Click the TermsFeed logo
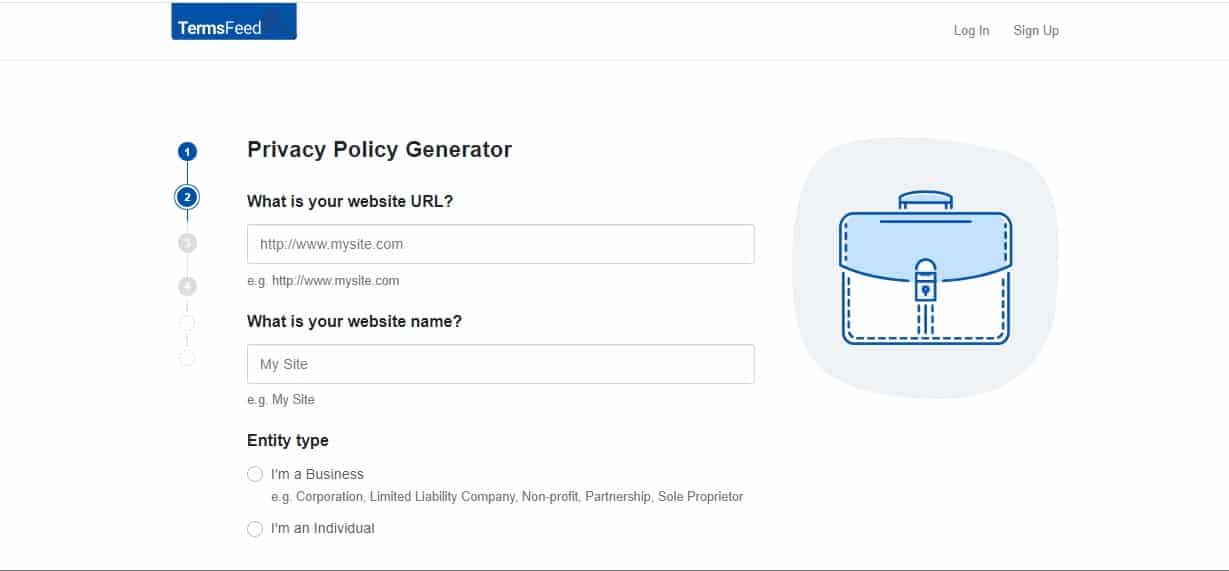Image resolution: width=1229 pixels, height=571 pixels. coord(234,22)
